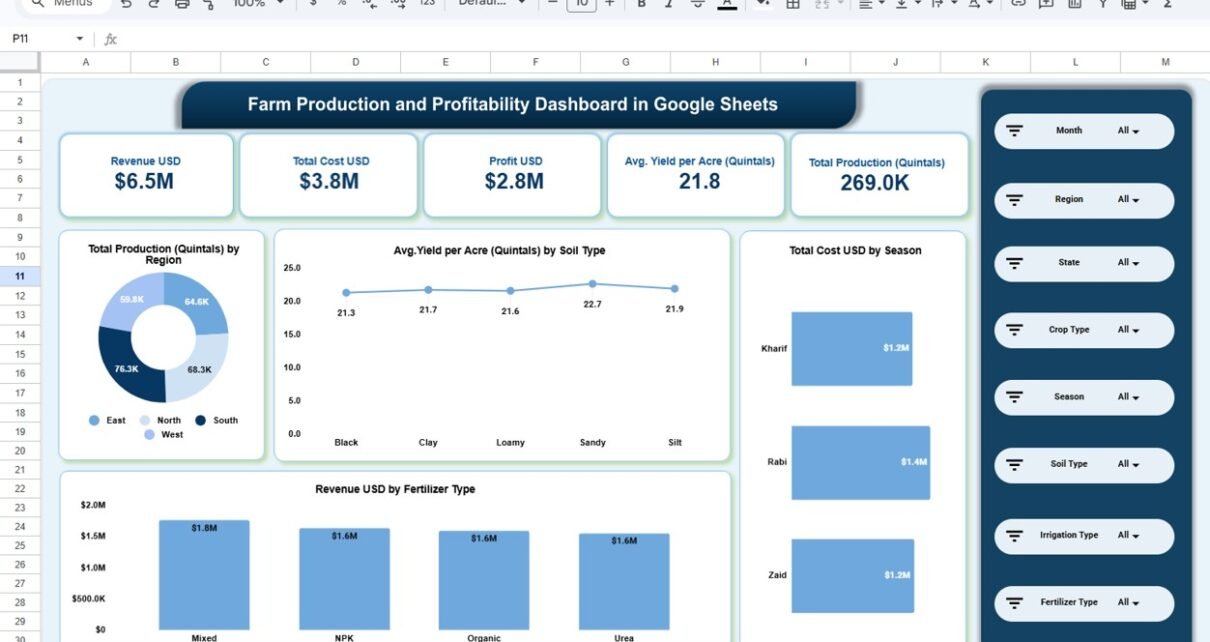Open the Month filter All dropdown
This screenshot has height=642, width=1210.
click(x=1128, y=131)
